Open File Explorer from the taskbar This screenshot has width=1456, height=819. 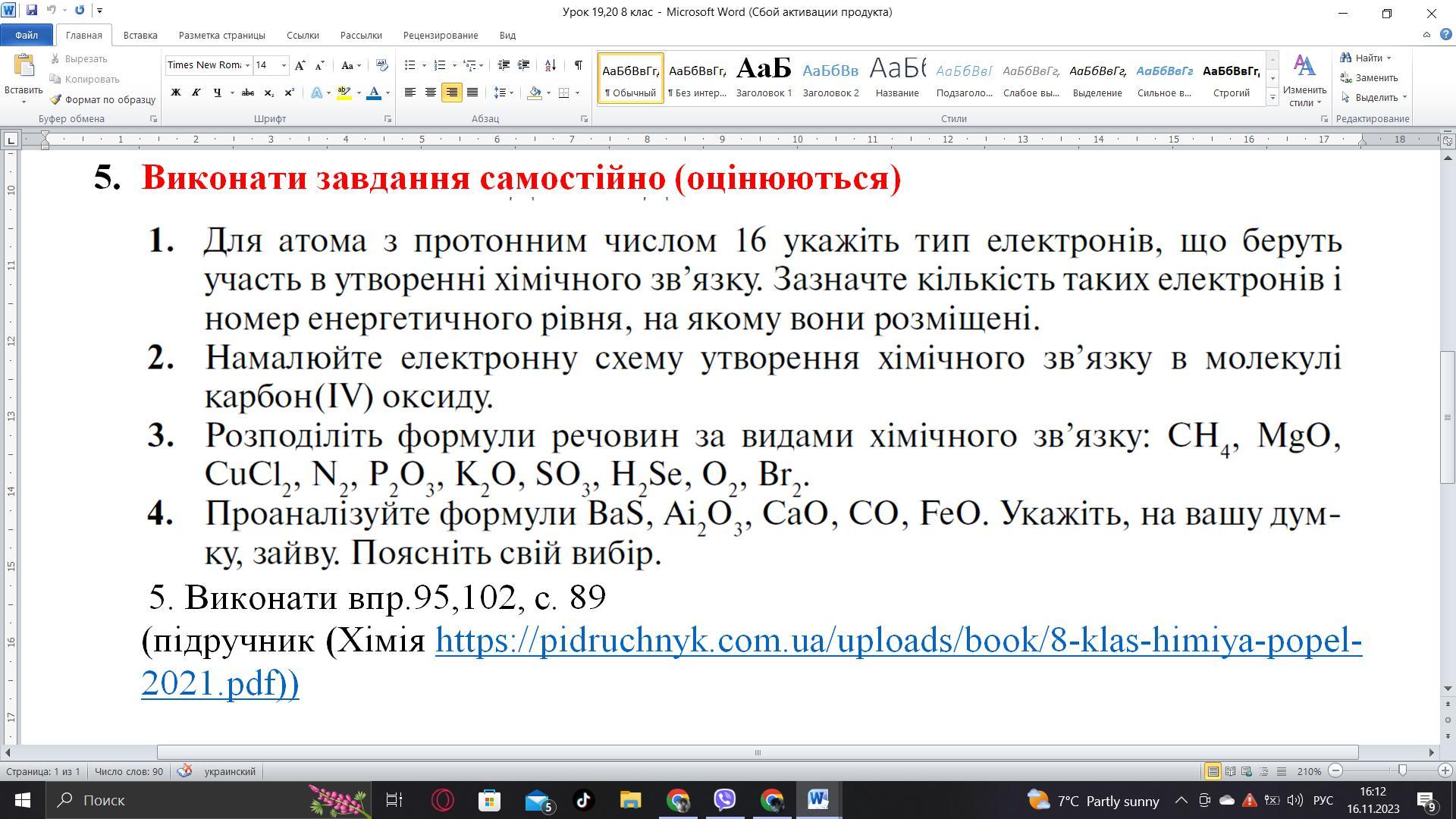(631, 800)
